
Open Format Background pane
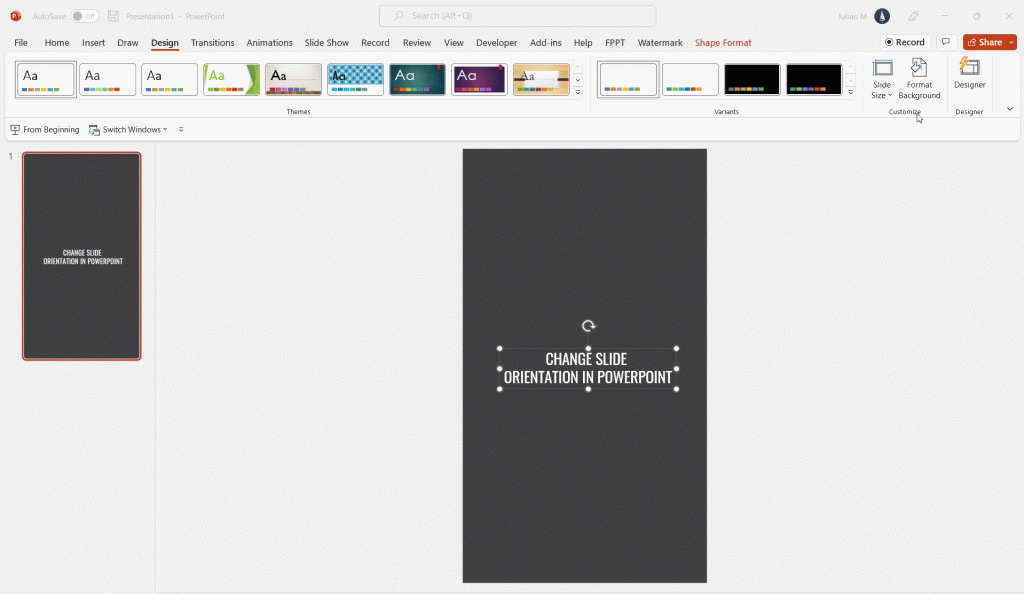919,79
